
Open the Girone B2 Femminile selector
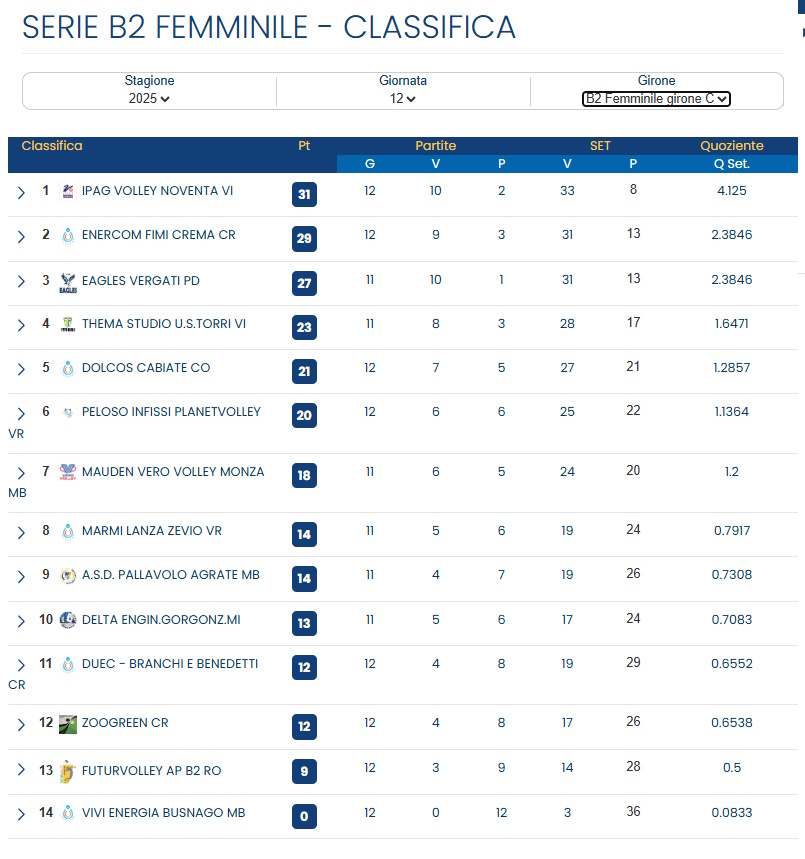click(656, 99)
